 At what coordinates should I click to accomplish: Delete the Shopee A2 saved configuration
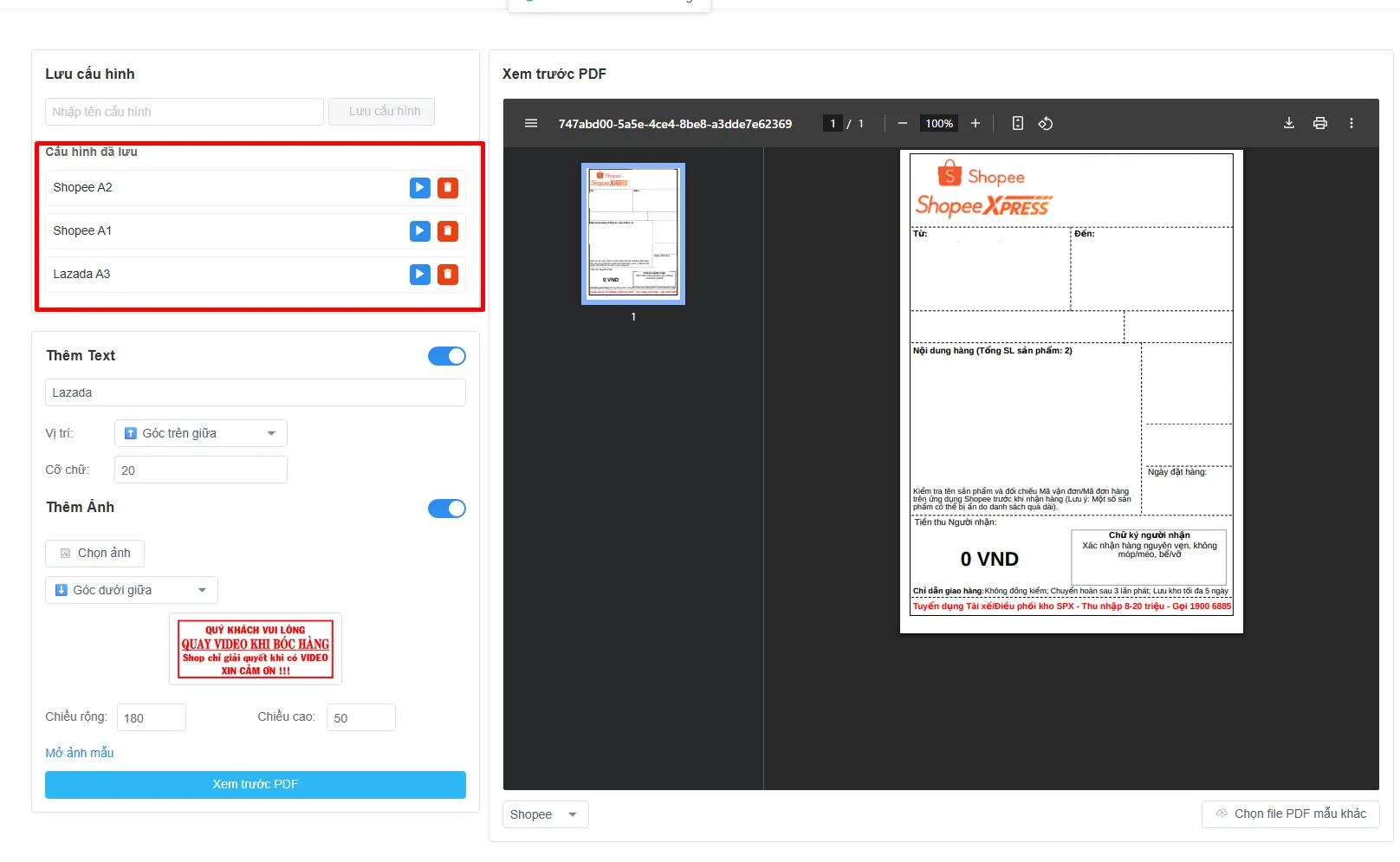coord(448,188)
